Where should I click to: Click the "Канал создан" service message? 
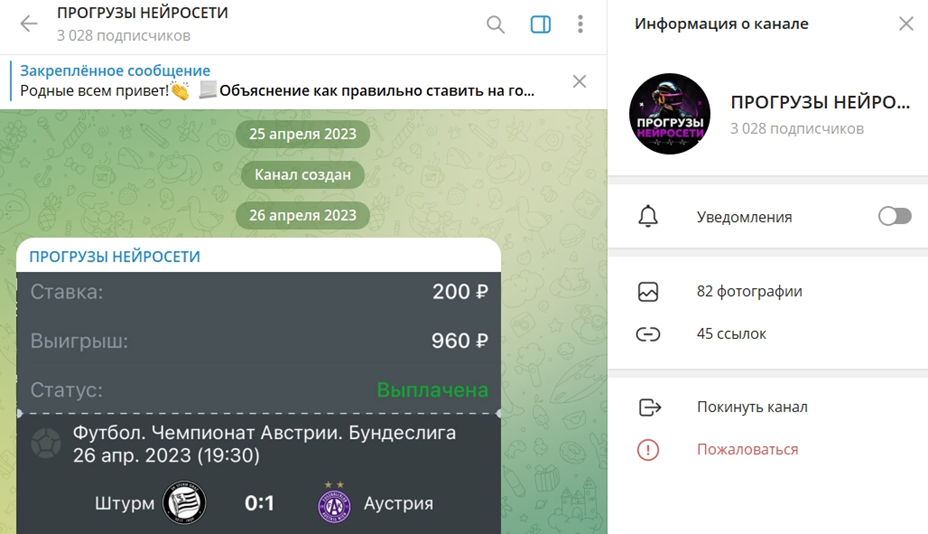tap(302, 175)
